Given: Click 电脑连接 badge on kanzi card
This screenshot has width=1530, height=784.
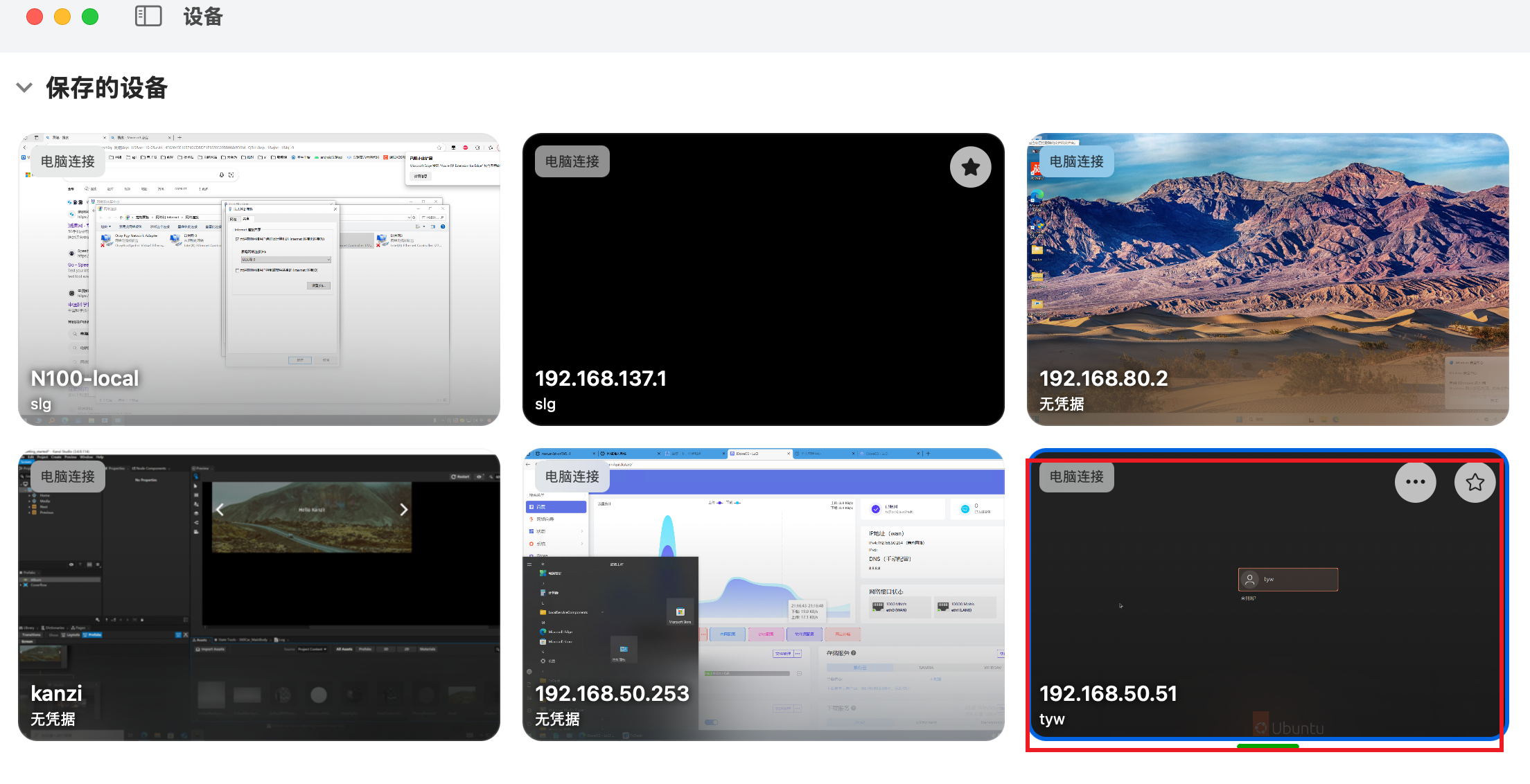Looking at the screenshot, I should coord(68,476).
